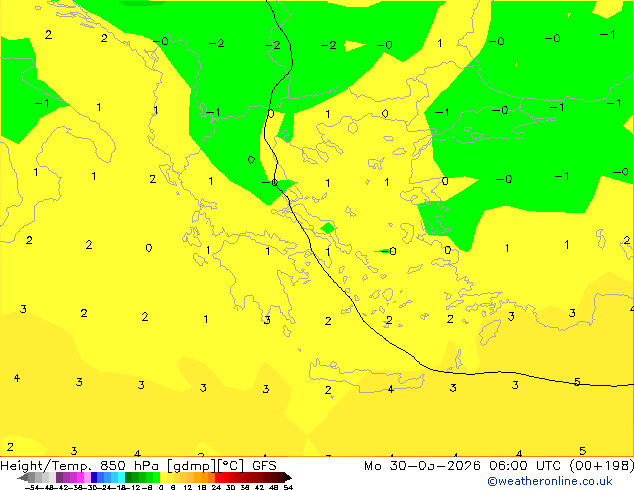The image size is (634, 490).
Task: Click the 'GFS' model name in title
Action: 264,466
